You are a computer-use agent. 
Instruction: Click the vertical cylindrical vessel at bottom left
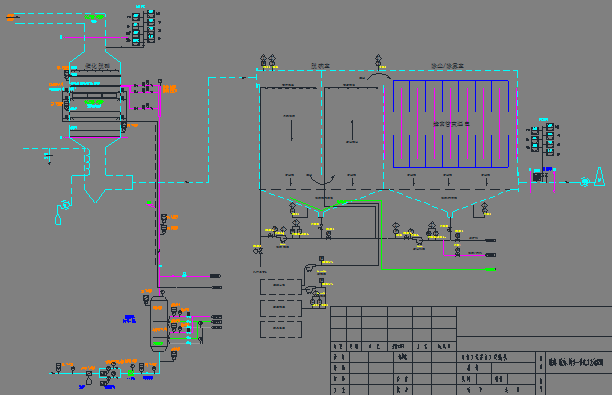(159, 324)
